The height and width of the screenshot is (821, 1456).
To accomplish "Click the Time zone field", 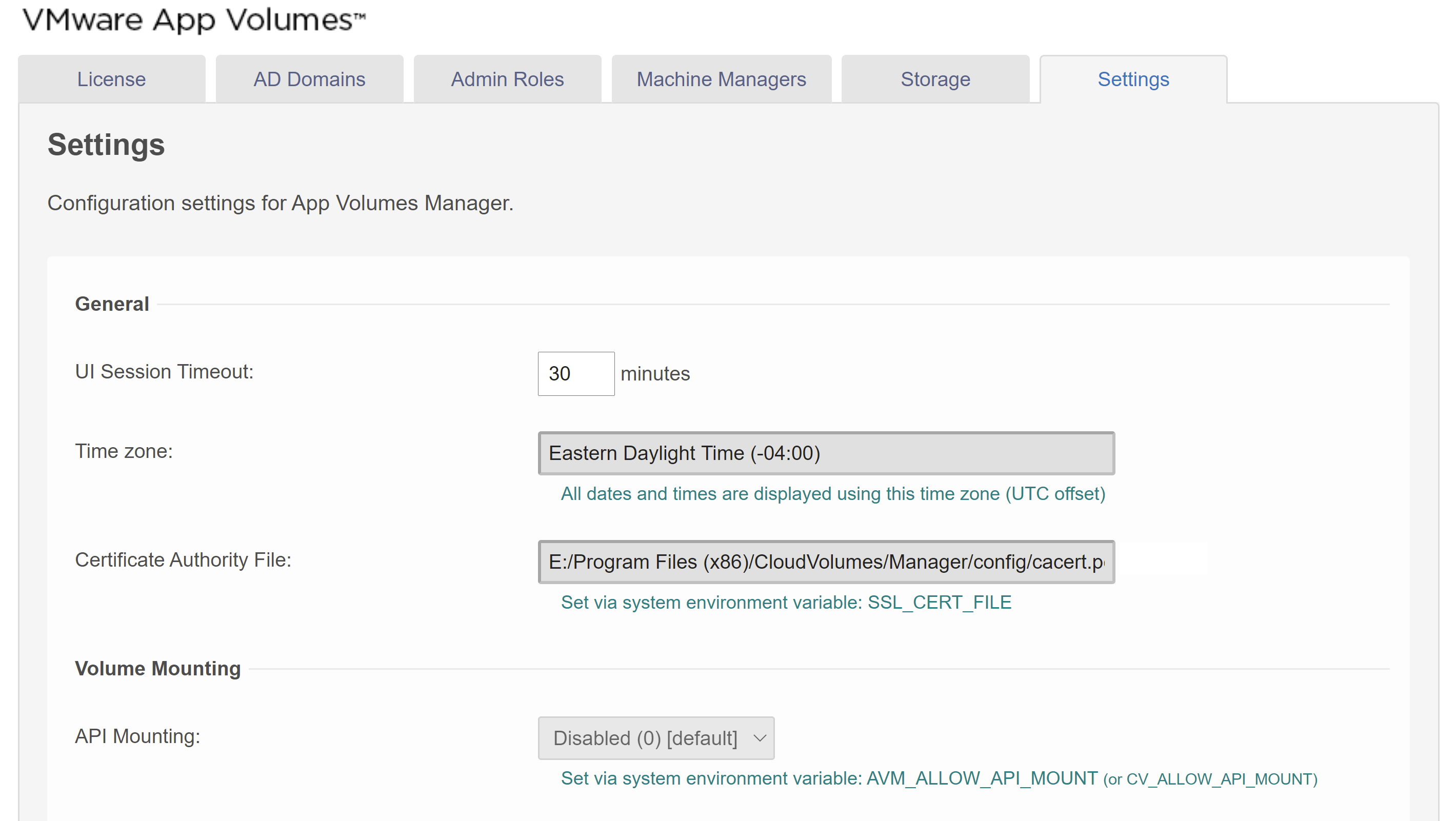I will tap(826, 453).
